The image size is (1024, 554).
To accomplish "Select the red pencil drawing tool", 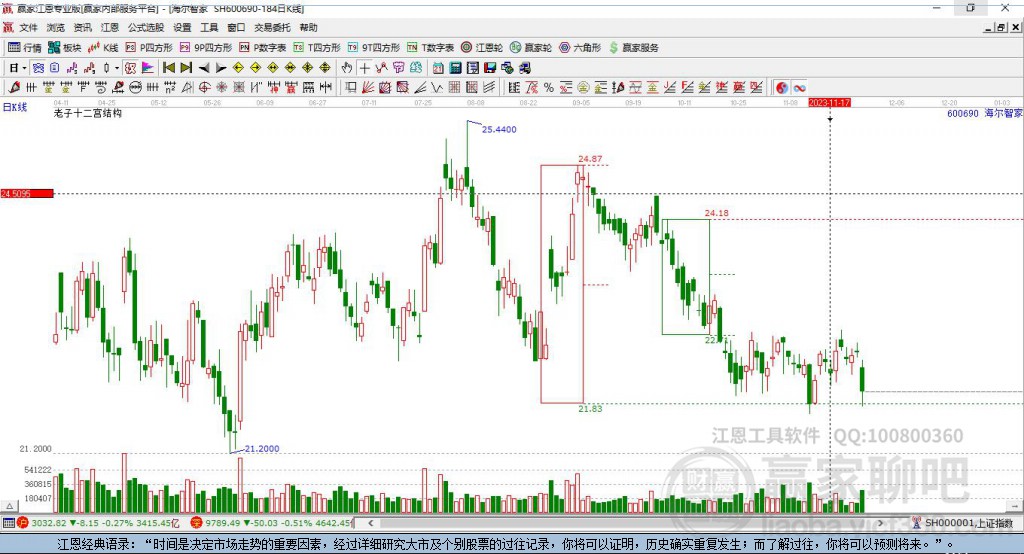I will click(14, 88).
